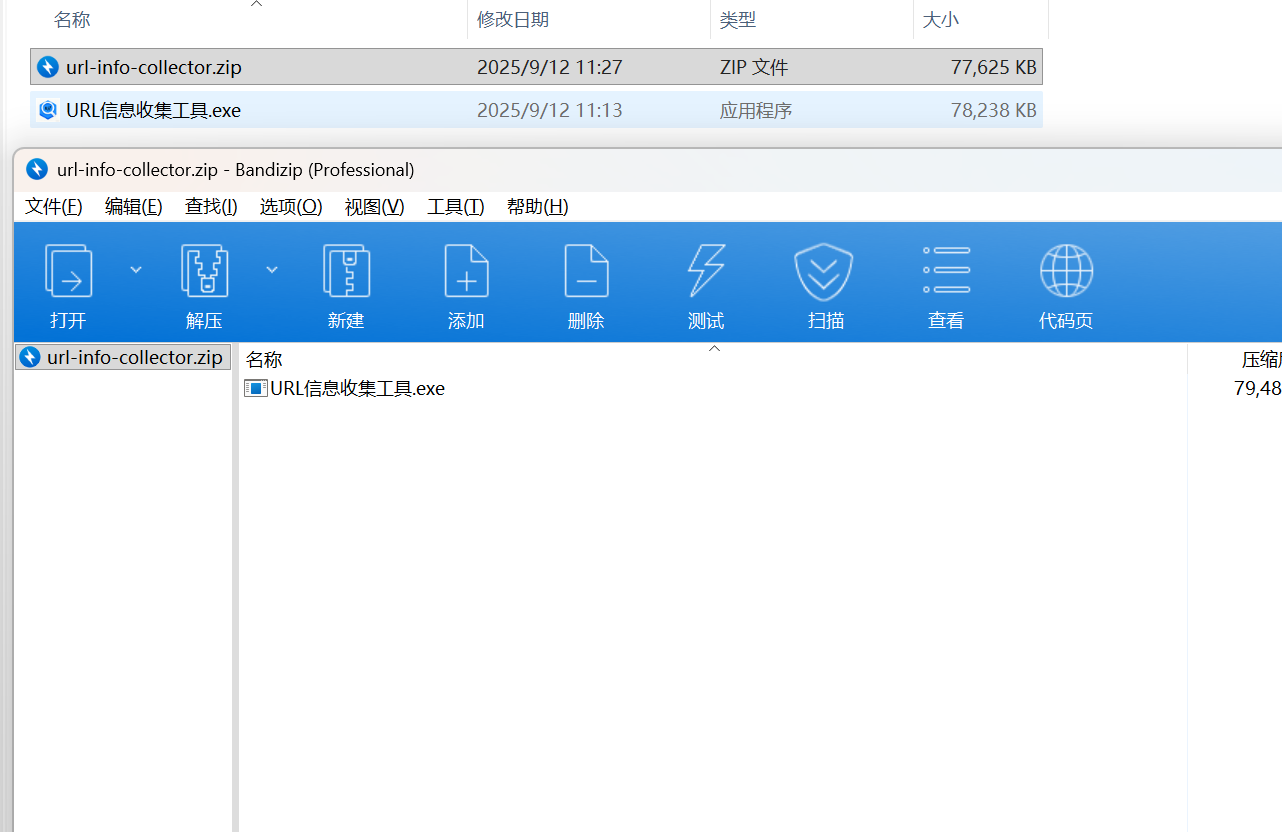Click the Delete (删除) toolbar icon

[586, 272]
